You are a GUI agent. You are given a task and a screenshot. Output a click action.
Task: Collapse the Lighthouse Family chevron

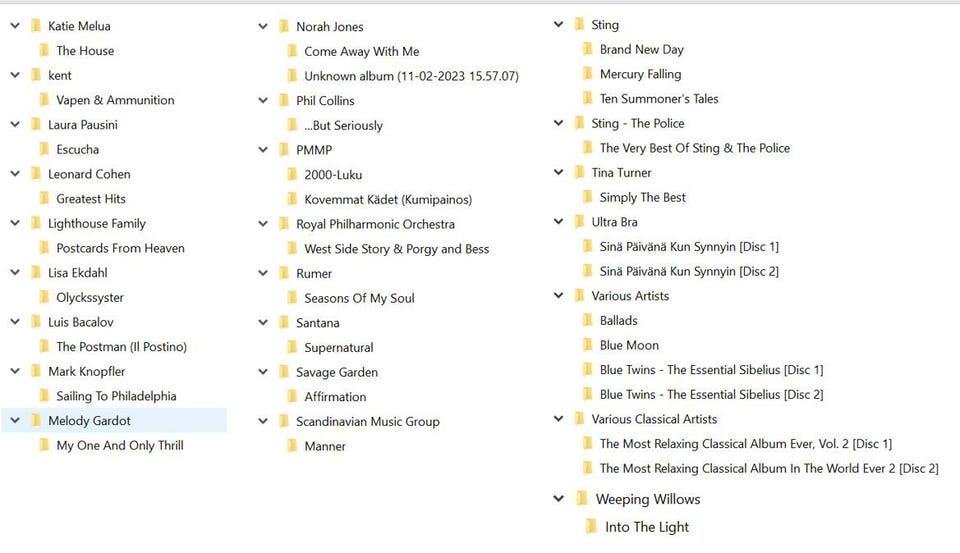[x=15, y=223]
